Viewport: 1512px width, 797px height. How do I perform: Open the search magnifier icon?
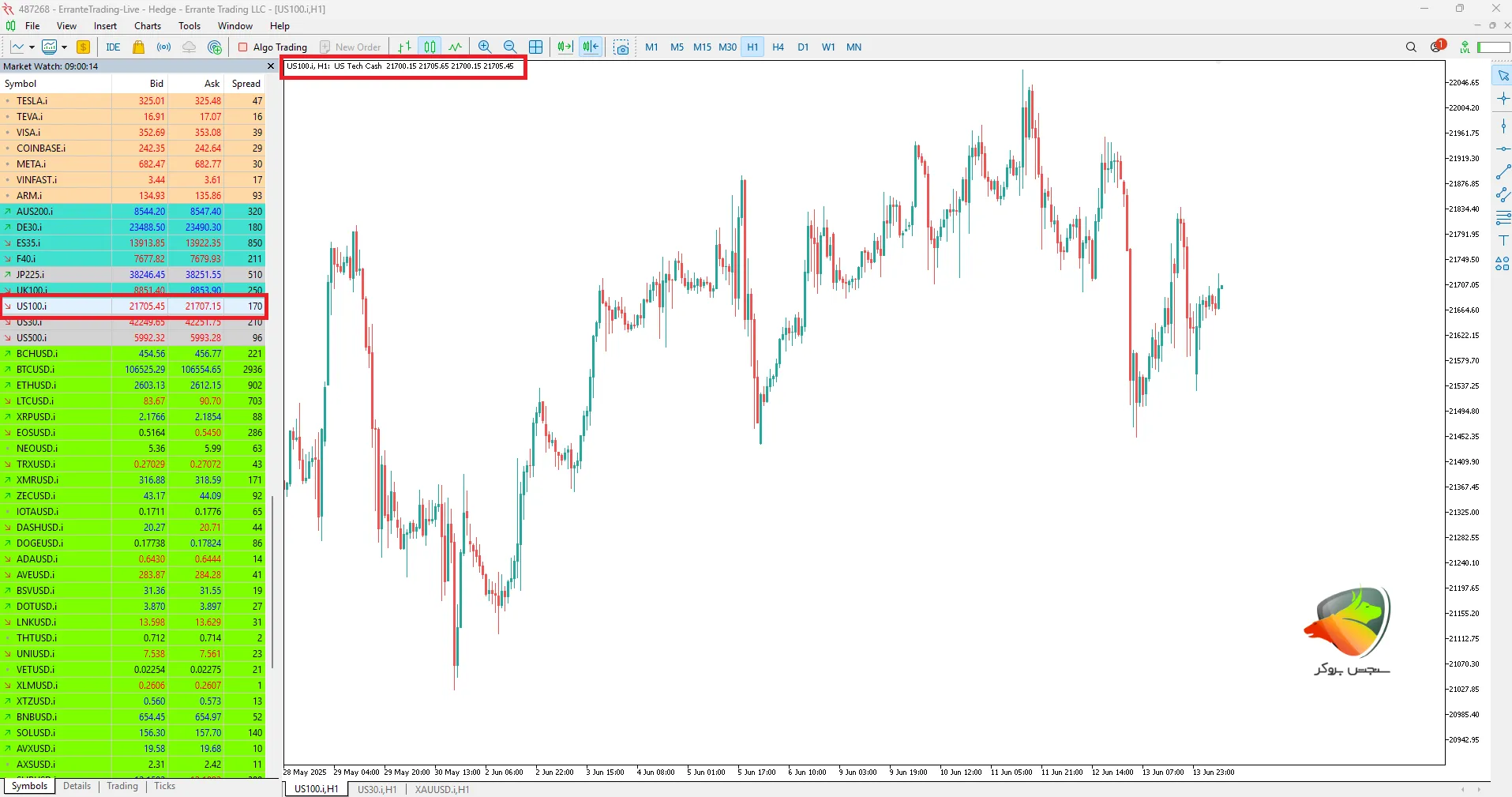pos(1411,47)
